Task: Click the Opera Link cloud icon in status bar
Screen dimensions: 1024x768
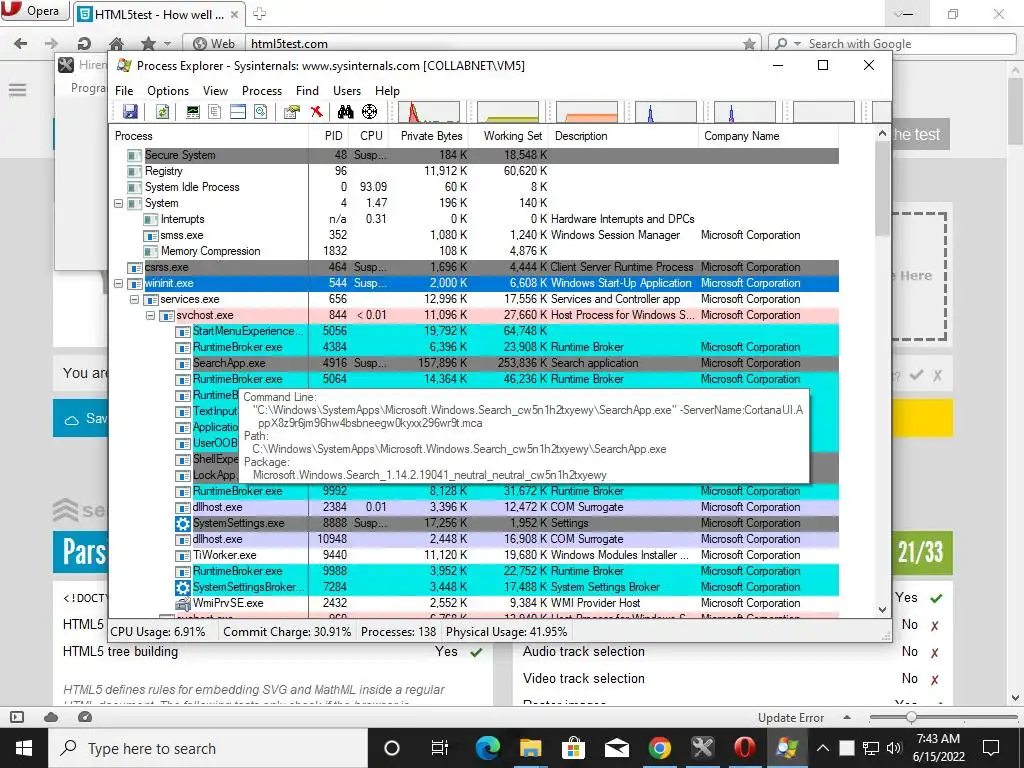Action: (x=51, y=717)
